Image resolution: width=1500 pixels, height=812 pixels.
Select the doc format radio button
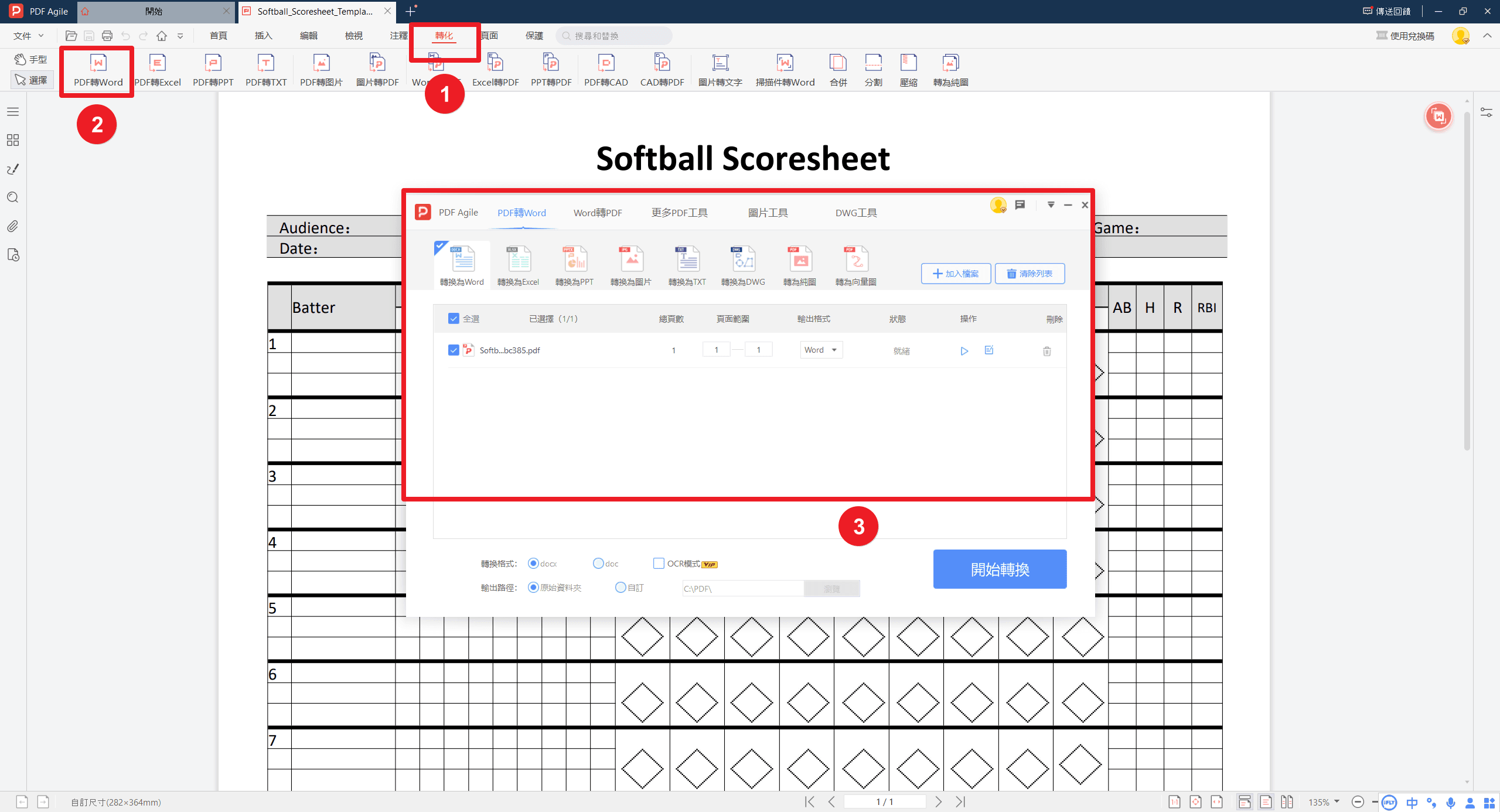(x=598, y=563)
